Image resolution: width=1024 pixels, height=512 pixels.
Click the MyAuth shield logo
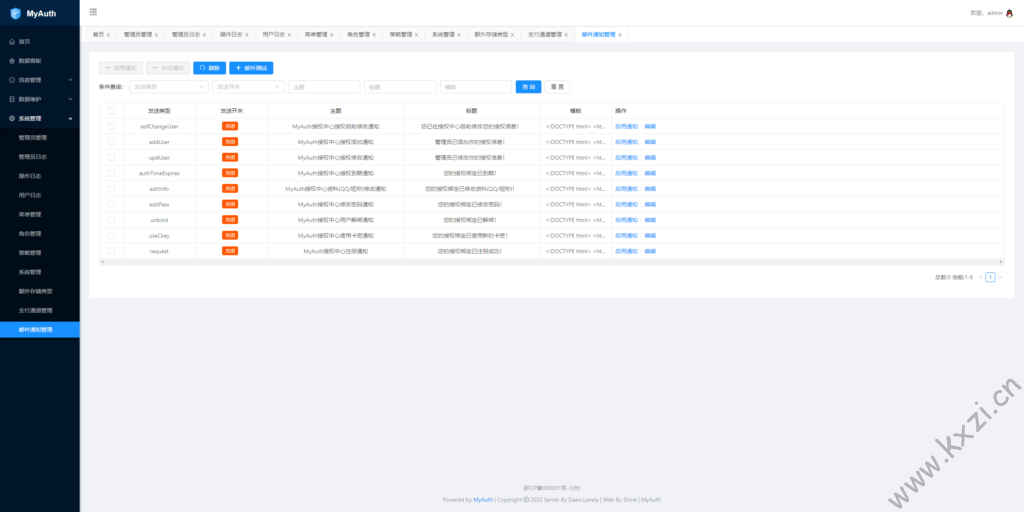16,13
